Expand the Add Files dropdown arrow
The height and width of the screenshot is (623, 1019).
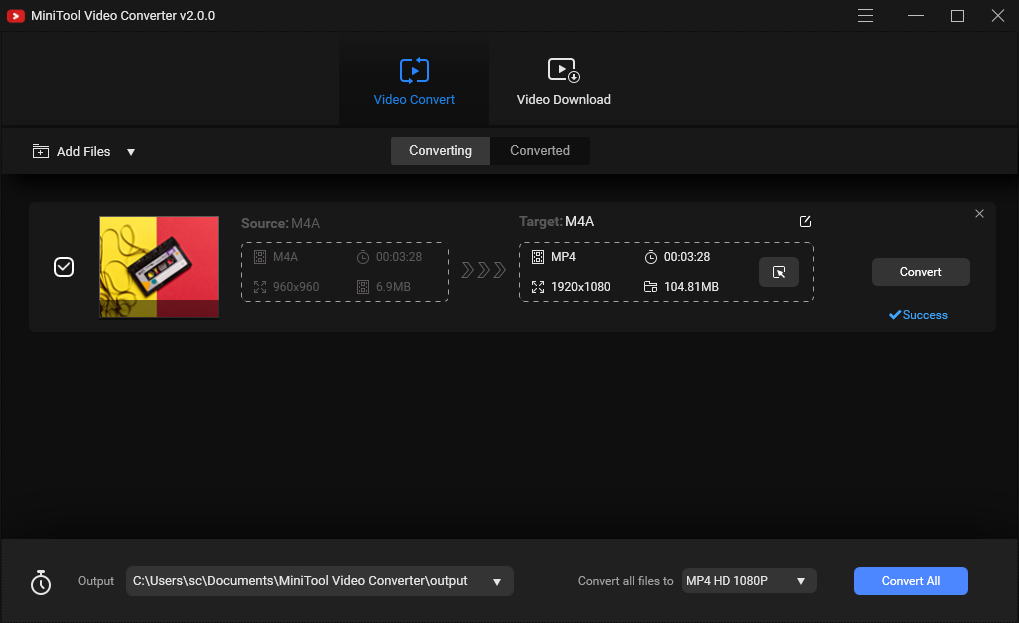tap(130, 151)
